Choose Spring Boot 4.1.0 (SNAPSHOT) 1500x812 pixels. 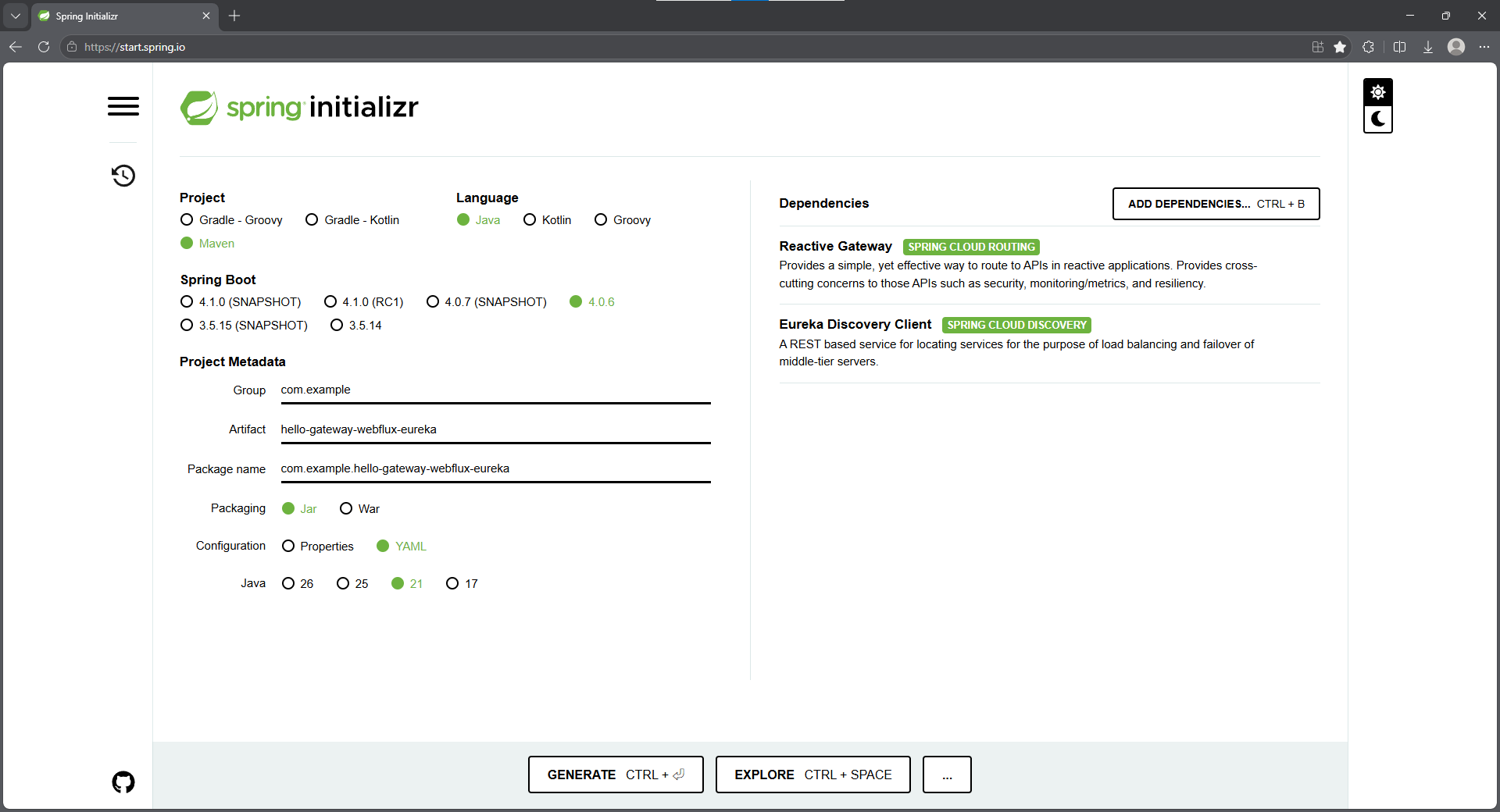(x=241, y=302)
